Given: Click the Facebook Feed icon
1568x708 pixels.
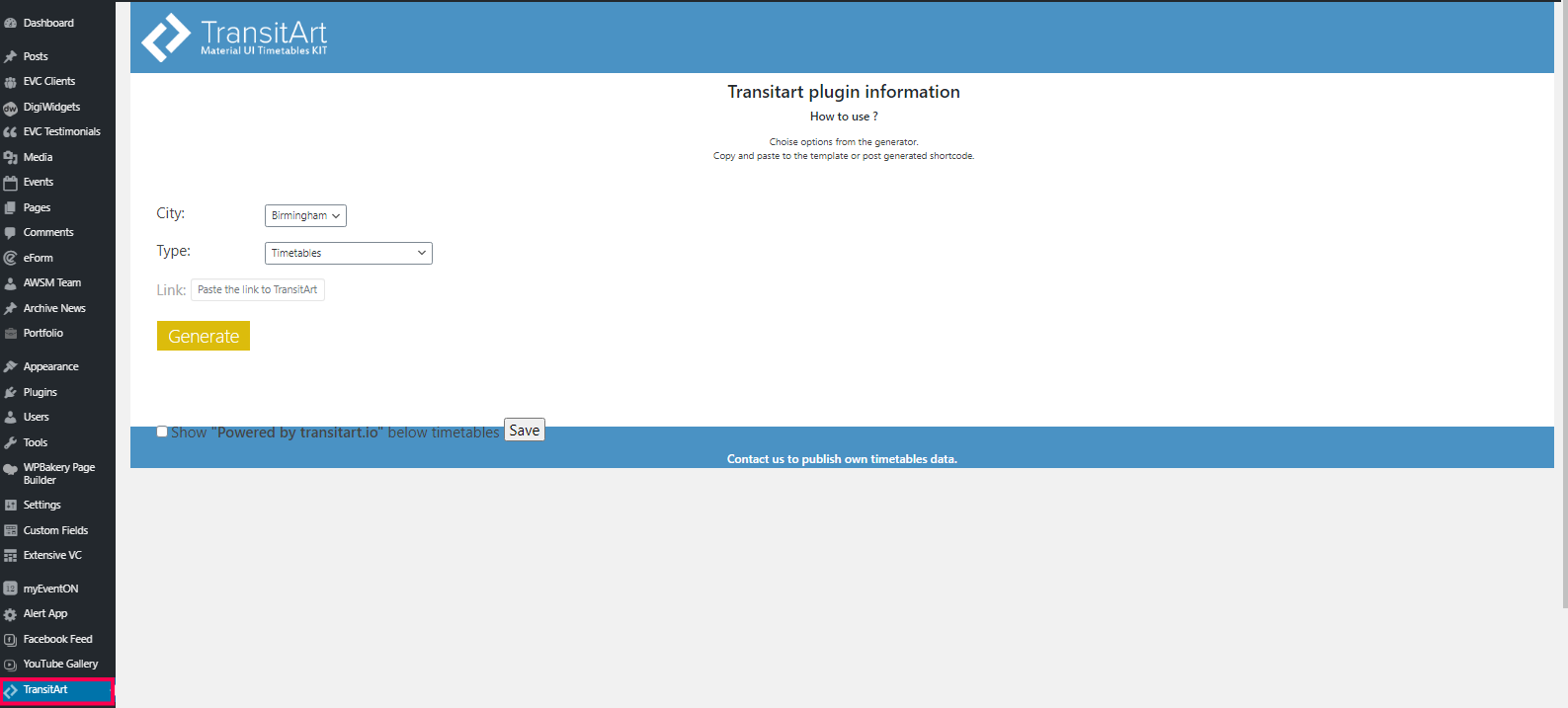Looking at the screenshot, I should (x=11, y=640).
